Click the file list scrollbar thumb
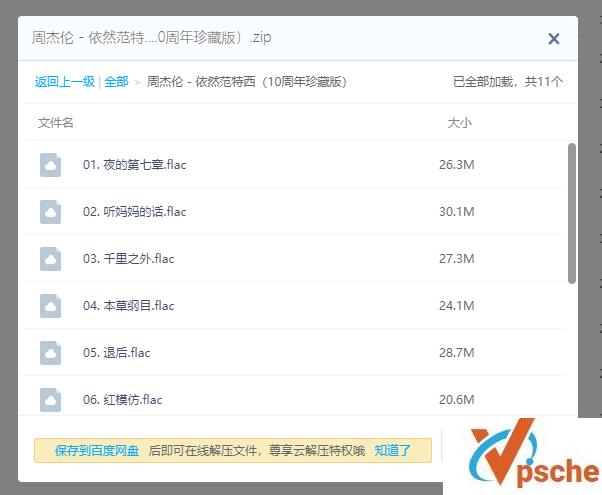This screenshot has height=495, width=602. pyautogui.click(x=572, y=214)
